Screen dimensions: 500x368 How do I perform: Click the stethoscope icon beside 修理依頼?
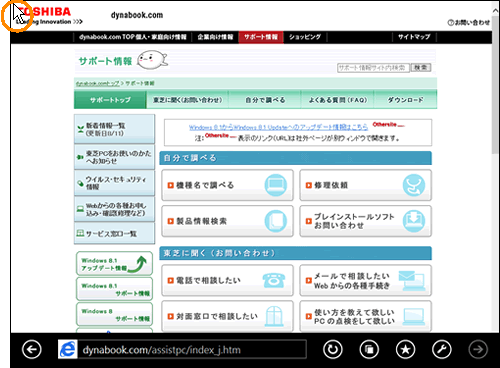coord(414,185)
